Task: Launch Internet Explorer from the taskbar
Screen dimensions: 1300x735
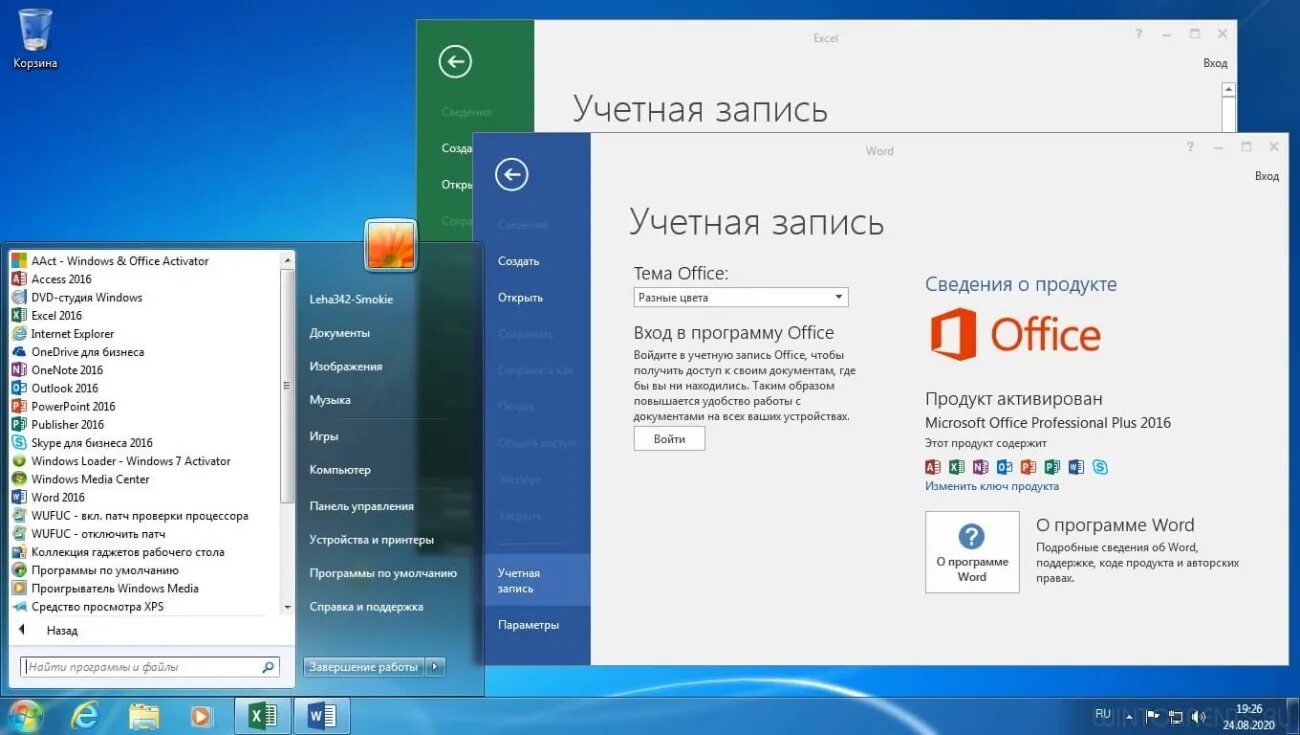Action: click(x=85, y=716)
